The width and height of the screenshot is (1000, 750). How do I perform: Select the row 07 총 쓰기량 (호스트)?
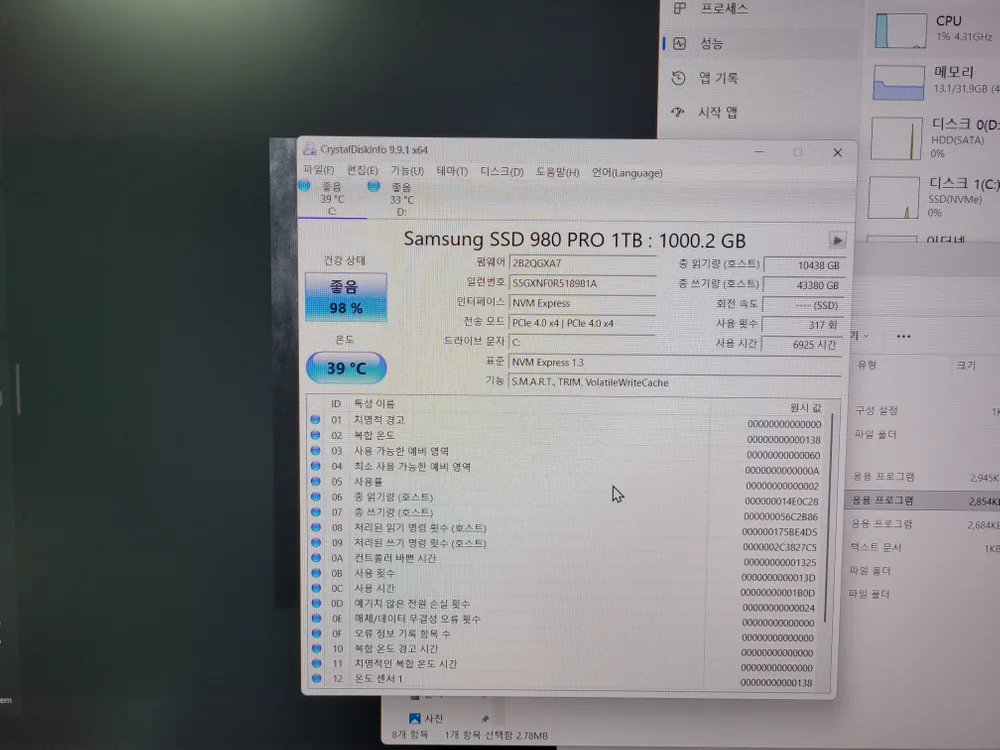pos(566,513)
